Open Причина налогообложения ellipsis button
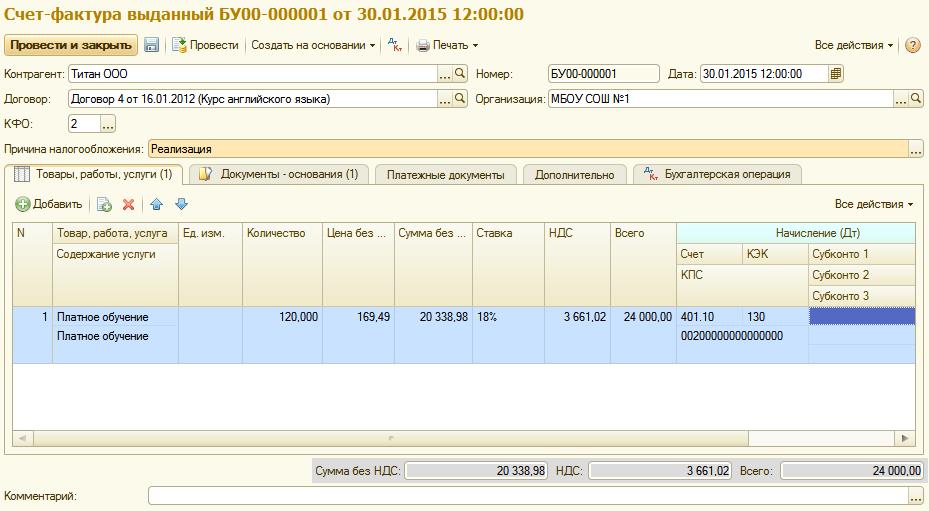The height and width of the screenshot is (511, 929). pyautogui.click(x=916, y=149)
